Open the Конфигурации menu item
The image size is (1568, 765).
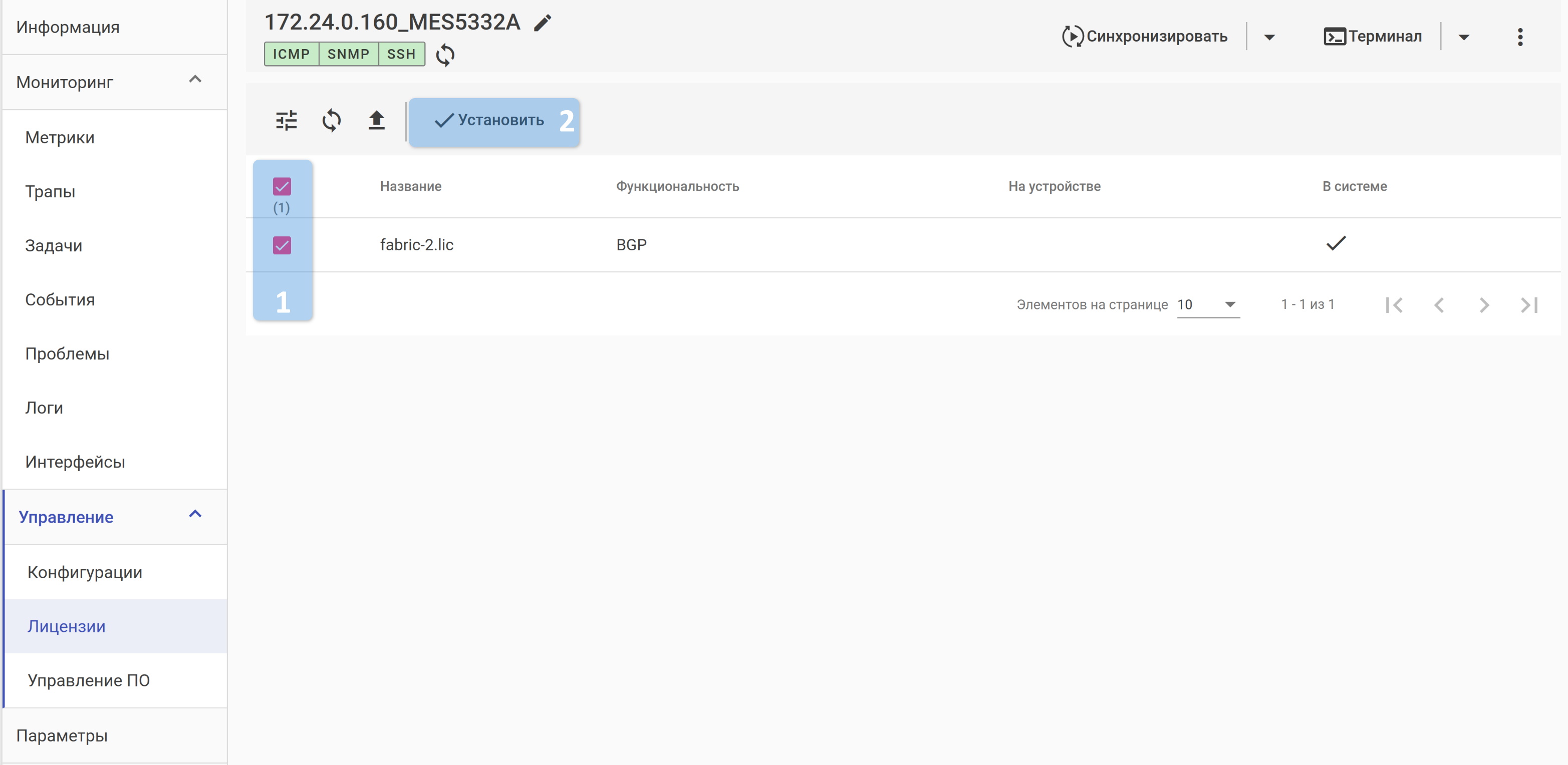(x=85, y=572)
